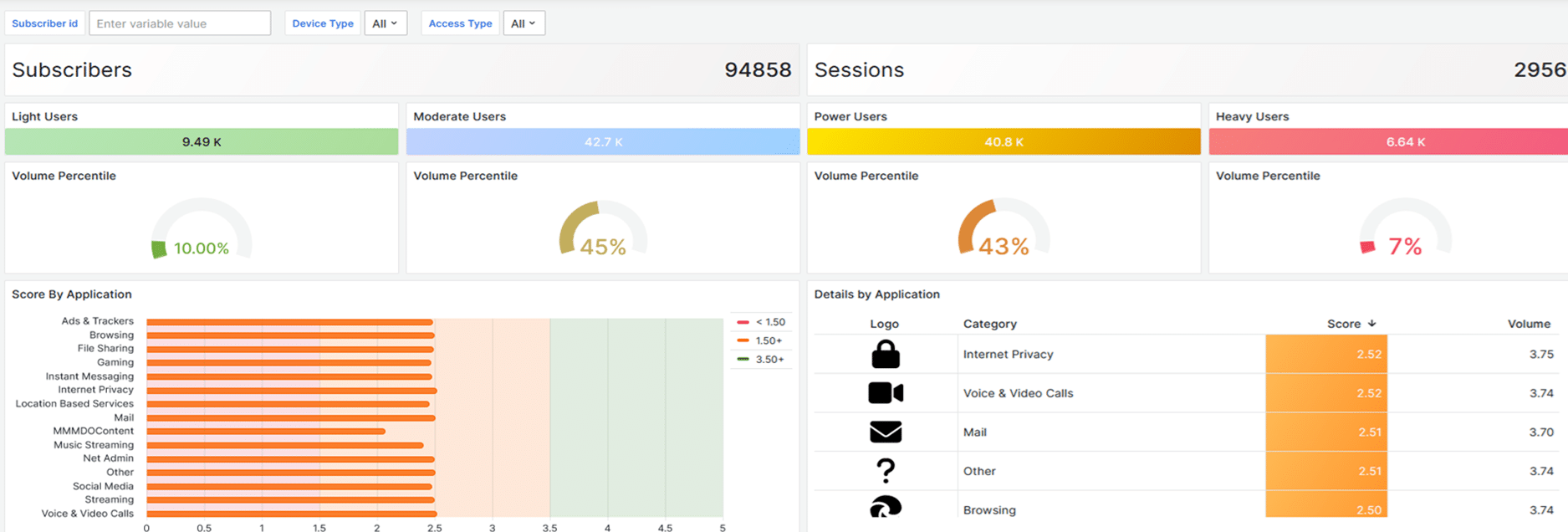1568x532 pixels.
Task: Click the video camera icon for calls
Action: [x=885, y=393]
